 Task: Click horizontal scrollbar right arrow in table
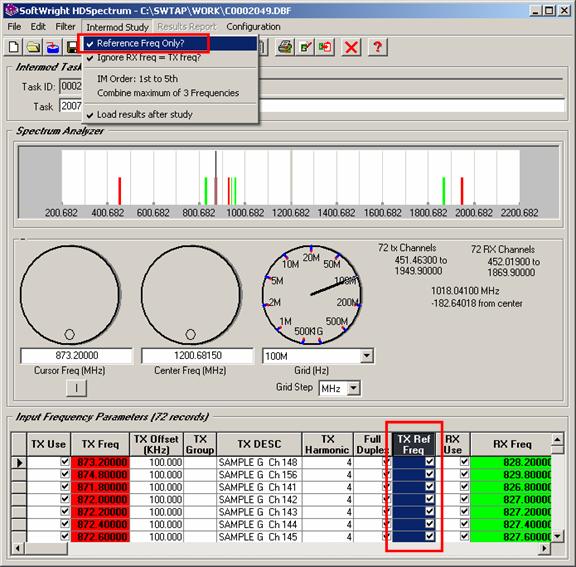pyautogui.click(x=545, y=549)
